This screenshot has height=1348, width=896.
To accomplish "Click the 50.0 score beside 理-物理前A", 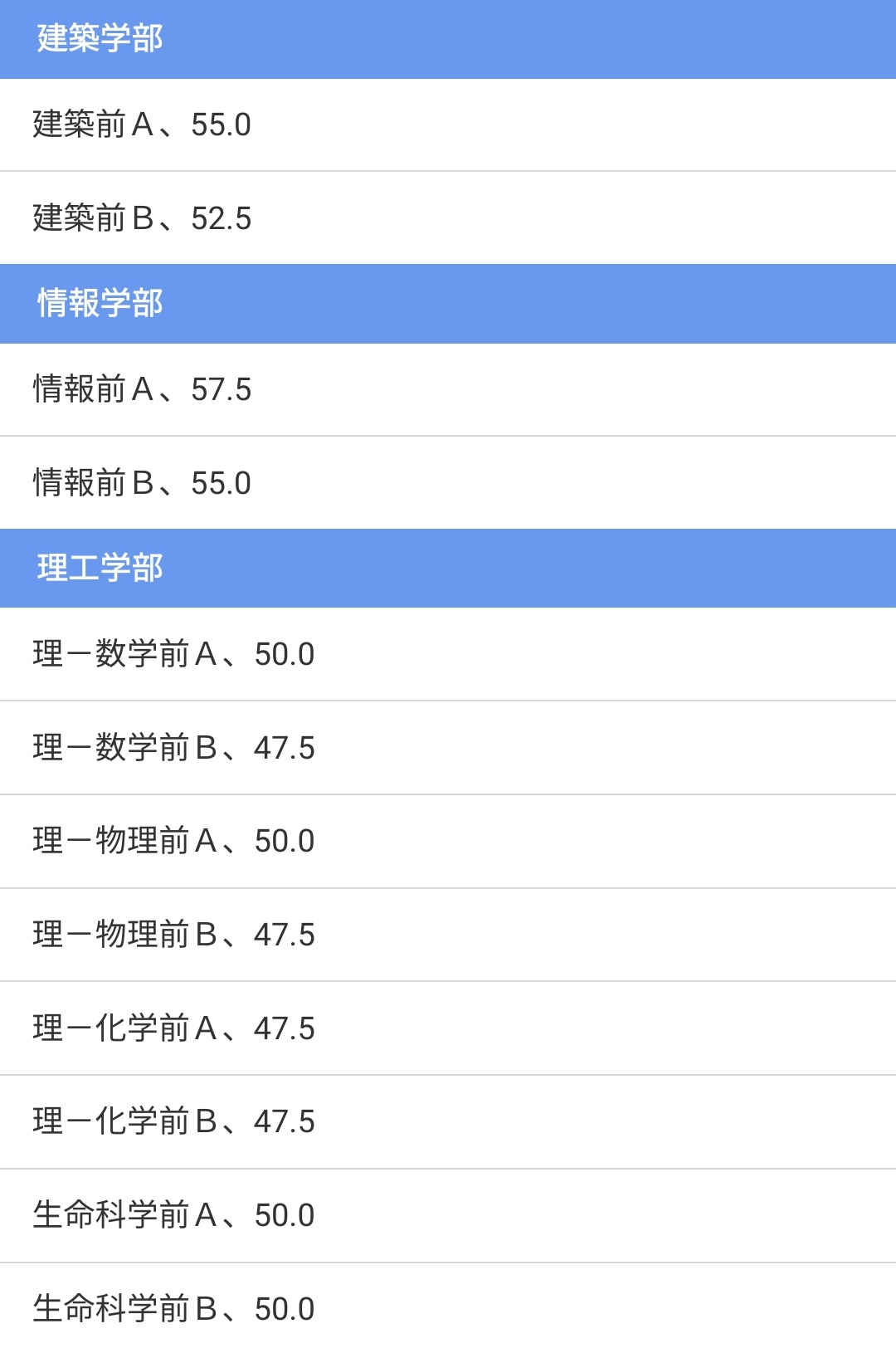I will pyautogui.click(x=285, y=842).
